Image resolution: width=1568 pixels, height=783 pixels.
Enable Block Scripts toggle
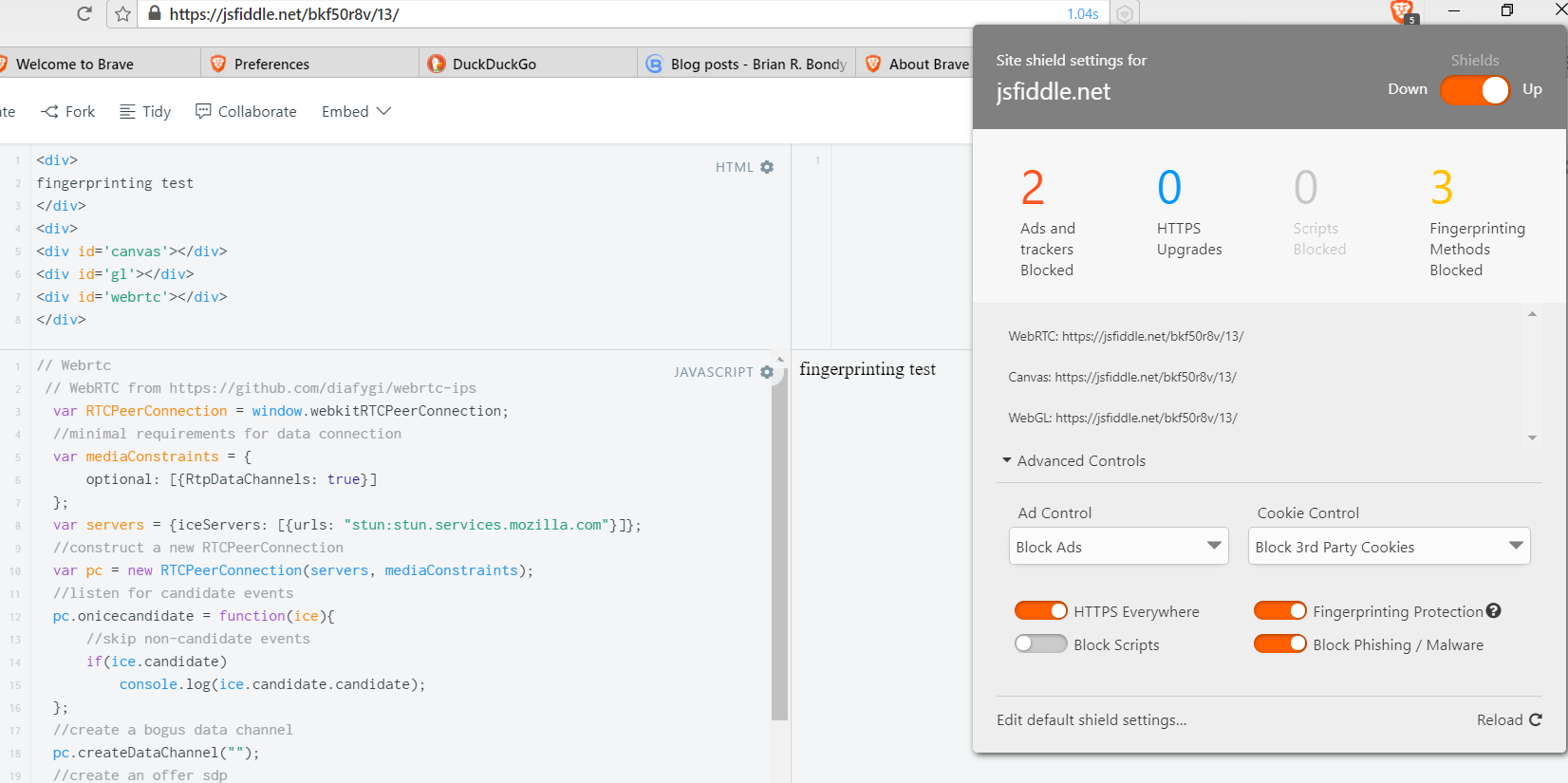1041,643
